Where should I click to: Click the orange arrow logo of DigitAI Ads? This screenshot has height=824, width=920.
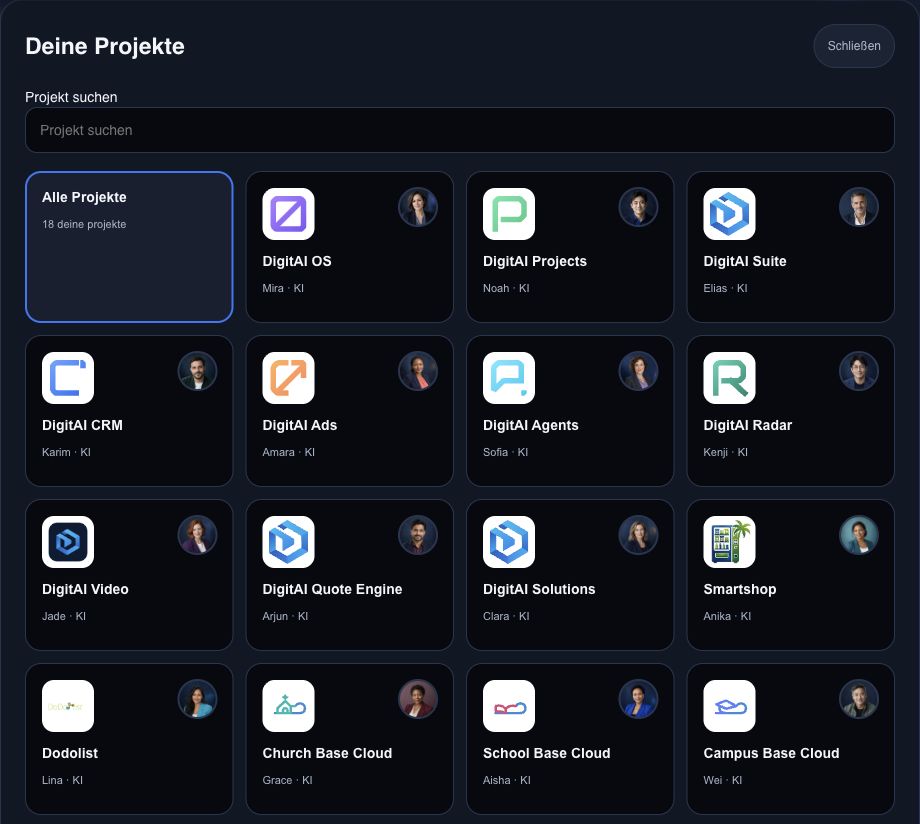[288, 378]
